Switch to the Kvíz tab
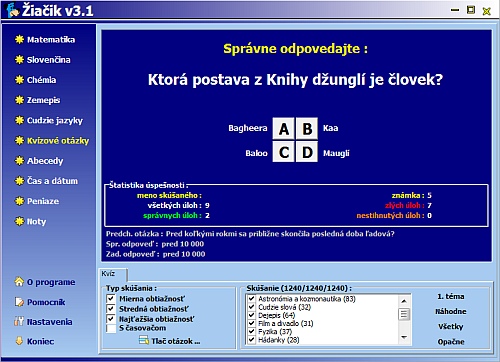The height and width of the screenshot is (362, 500). point(113,274)
